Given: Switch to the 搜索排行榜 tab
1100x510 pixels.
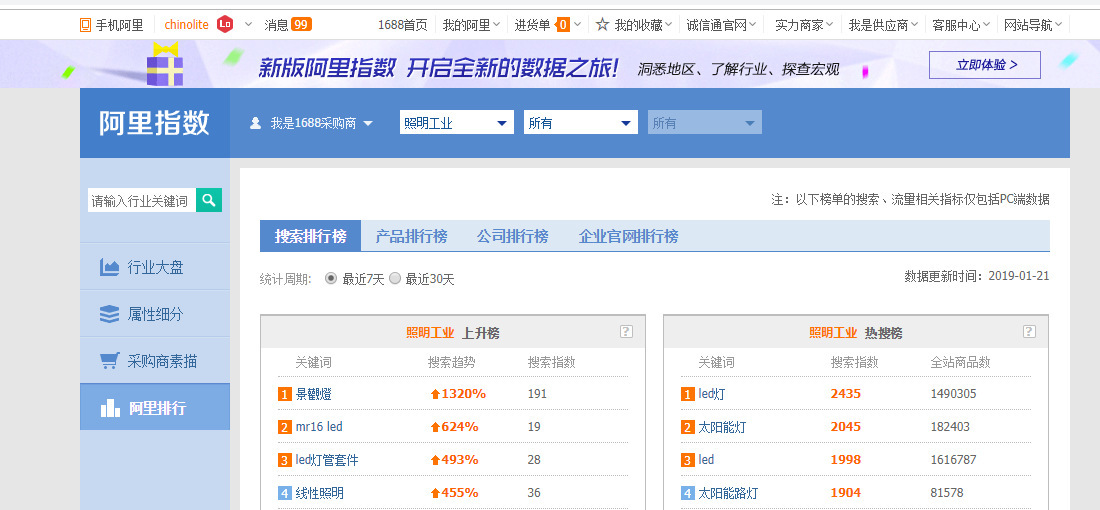Looking at the screenshot, I should coord(310,236).
